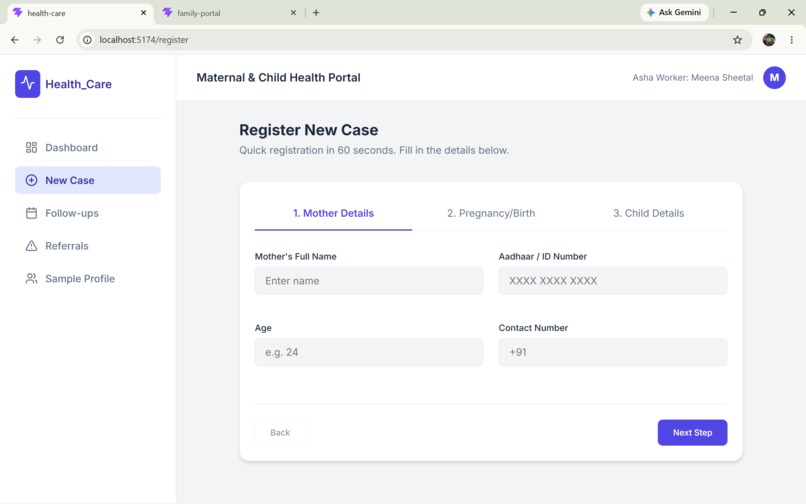Click the browser forward arrow
Screen dimensions: 806x504
pos(37,40)
